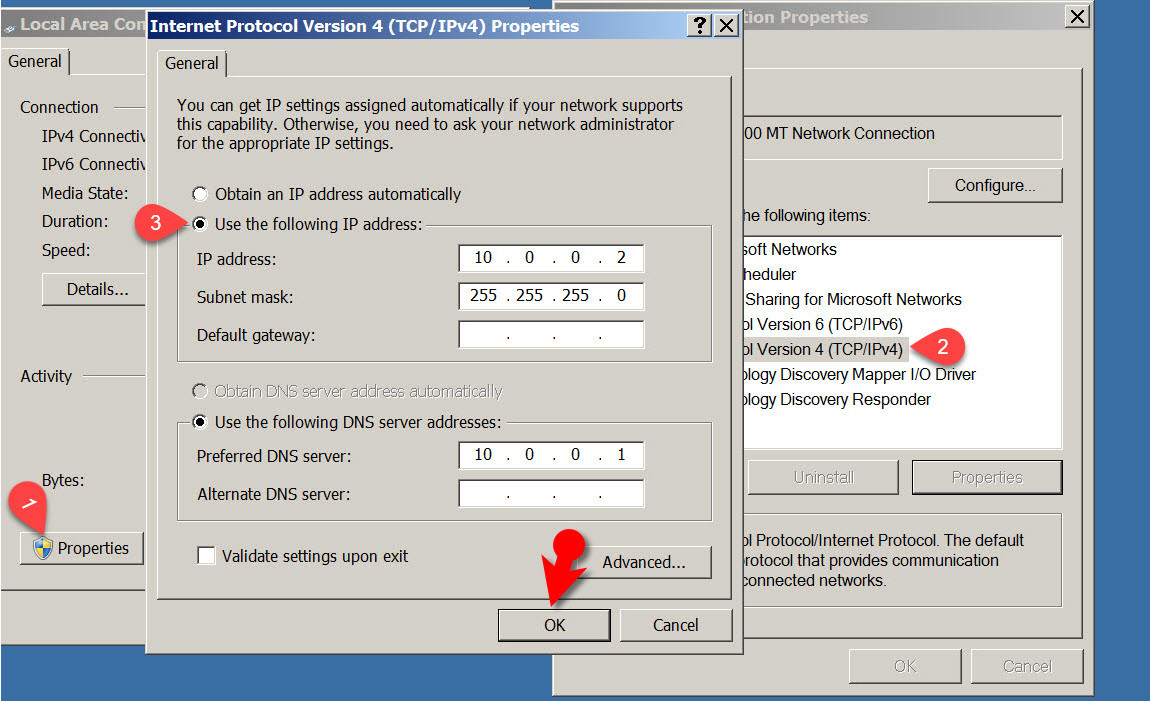Open the Advanced settings button
This screenshot has height=701, width=1150.
(644, 562)
